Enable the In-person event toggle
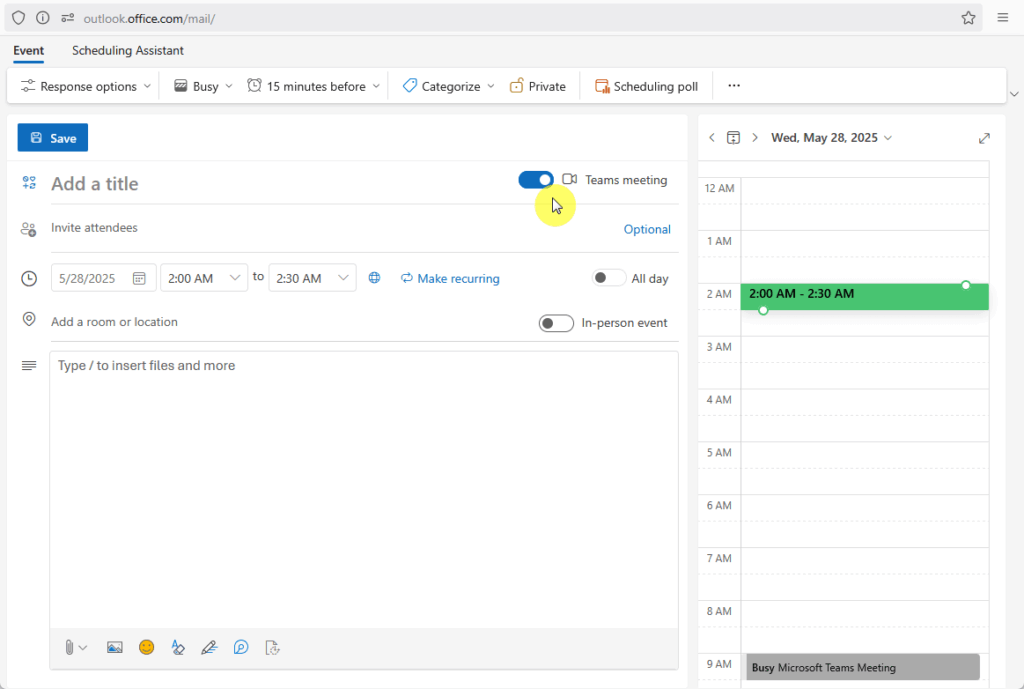Screen dimensions: 1024x689 [556, 323]
